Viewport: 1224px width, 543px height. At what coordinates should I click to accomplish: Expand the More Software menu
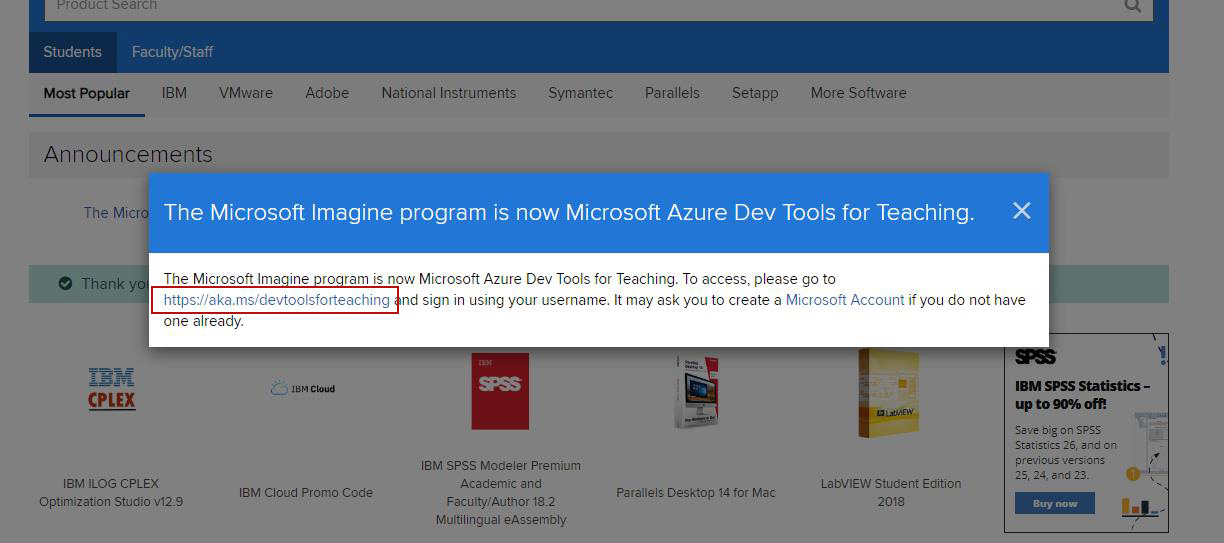[858, 93]
